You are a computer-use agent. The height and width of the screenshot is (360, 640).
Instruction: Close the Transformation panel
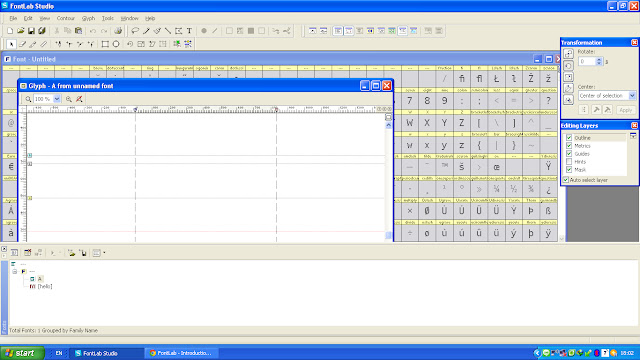(x=634, y=42)
